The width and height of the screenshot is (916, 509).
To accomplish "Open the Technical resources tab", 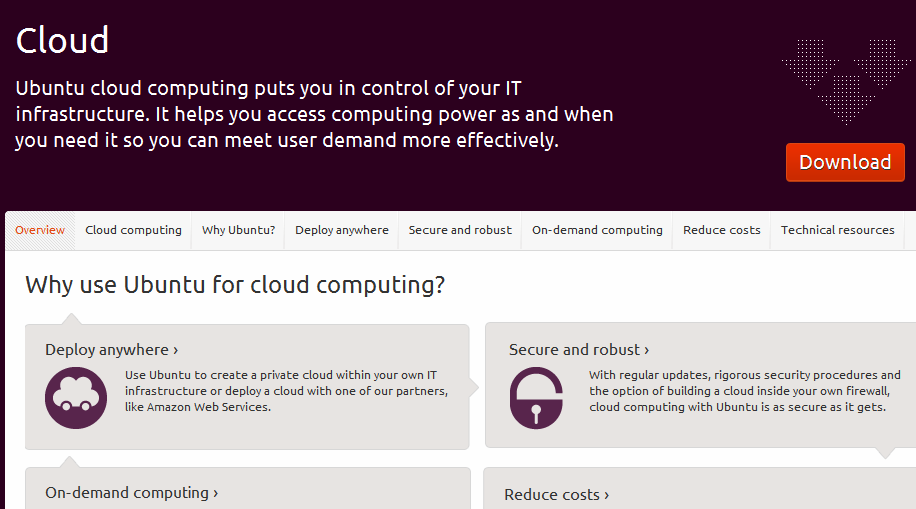I will 838,230.
